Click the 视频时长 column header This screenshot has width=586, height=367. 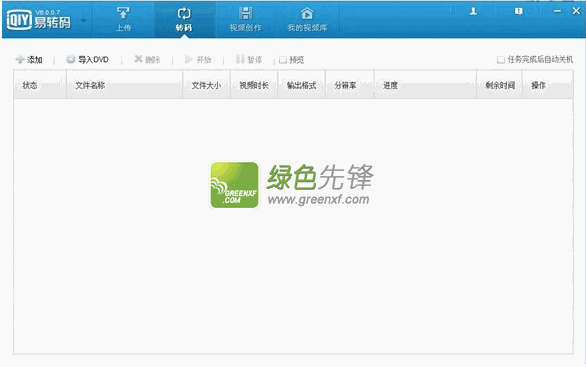tap(254, 85)
